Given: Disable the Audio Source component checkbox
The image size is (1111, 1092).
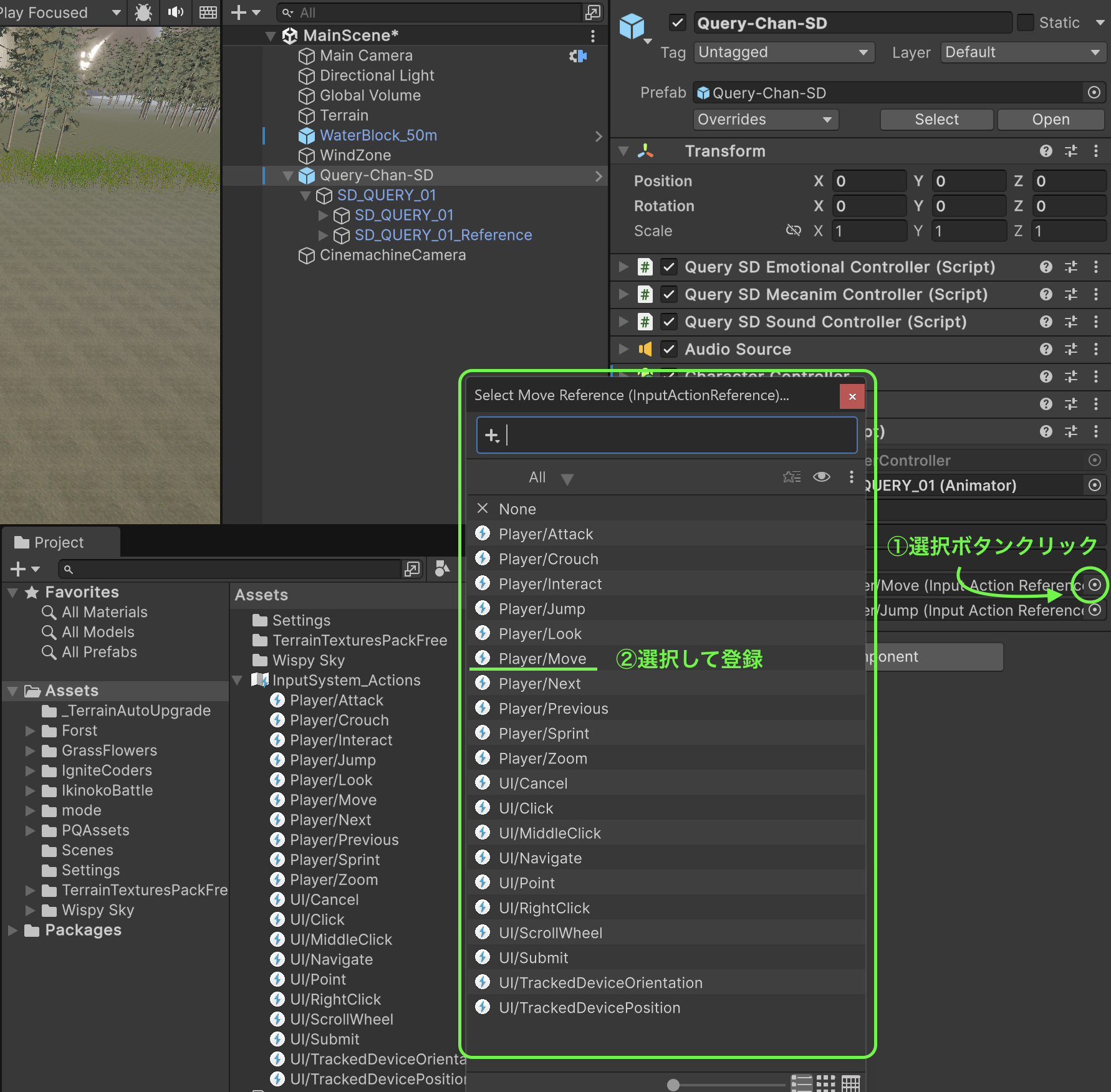Looking at the screenshot, I should point(669,349).
